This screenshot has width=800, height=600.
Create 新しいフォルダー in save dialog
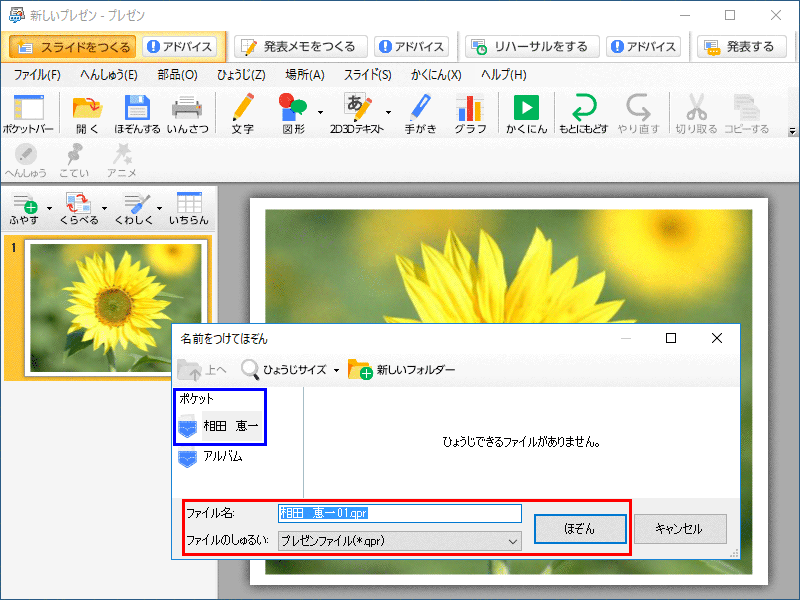401,369
